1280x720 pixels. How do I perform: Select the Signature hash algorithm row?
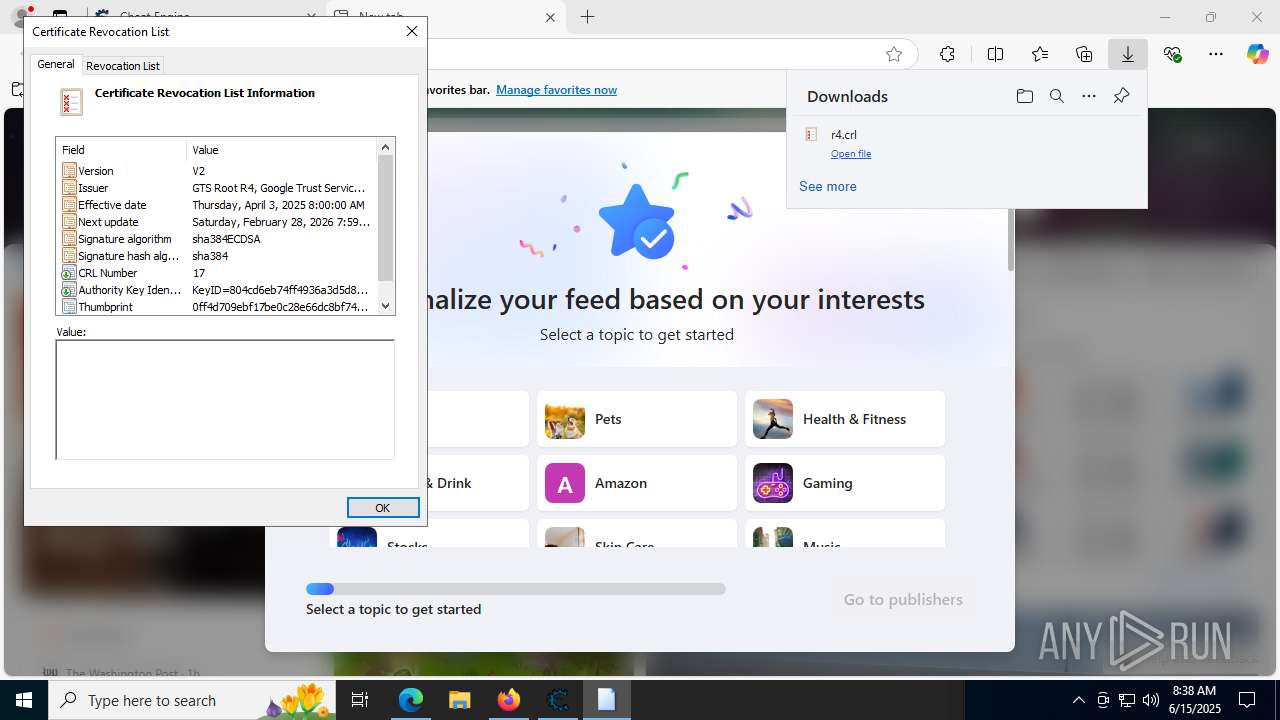point(217,256)
